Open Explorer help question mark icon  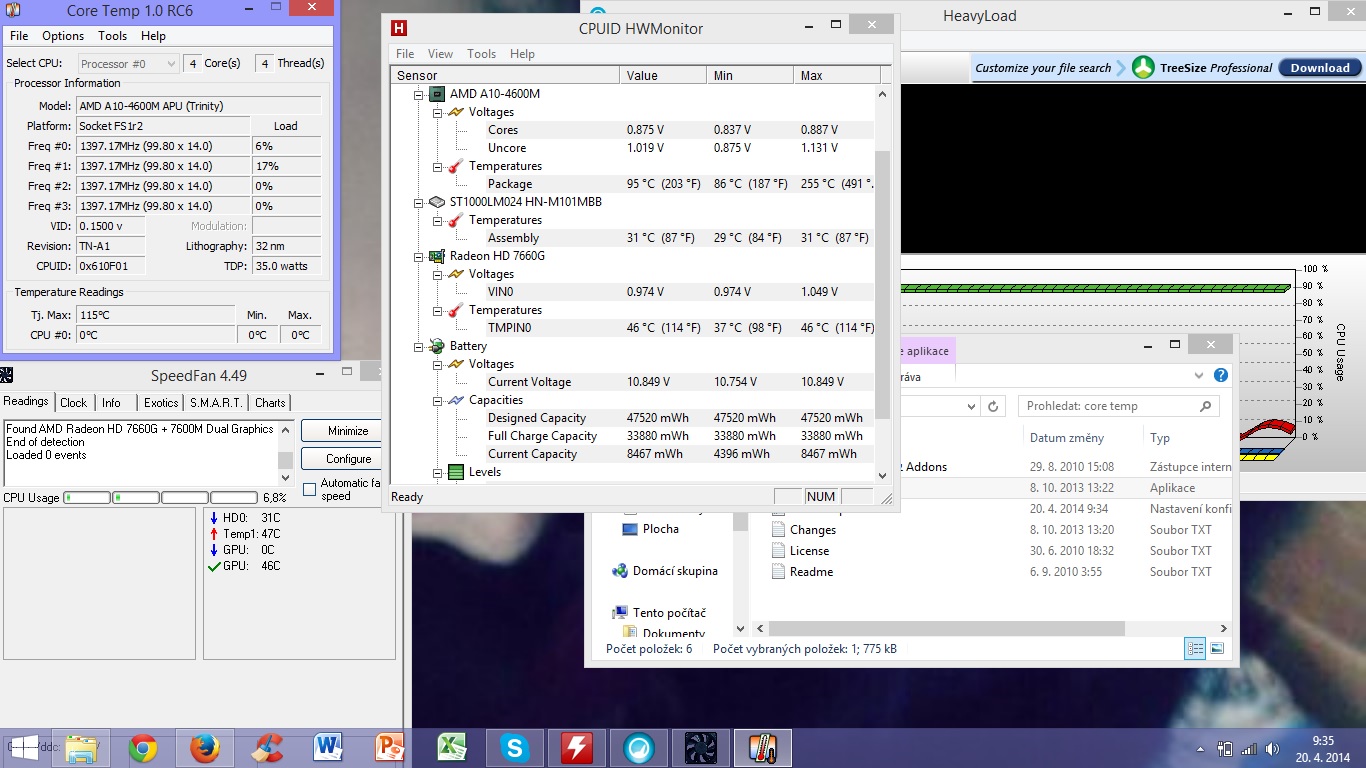pos(1220,376)
